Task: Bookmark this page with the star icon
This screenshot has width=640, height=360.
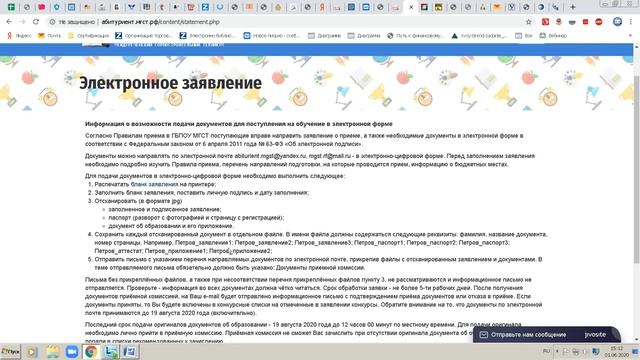Action: (529, 22)
